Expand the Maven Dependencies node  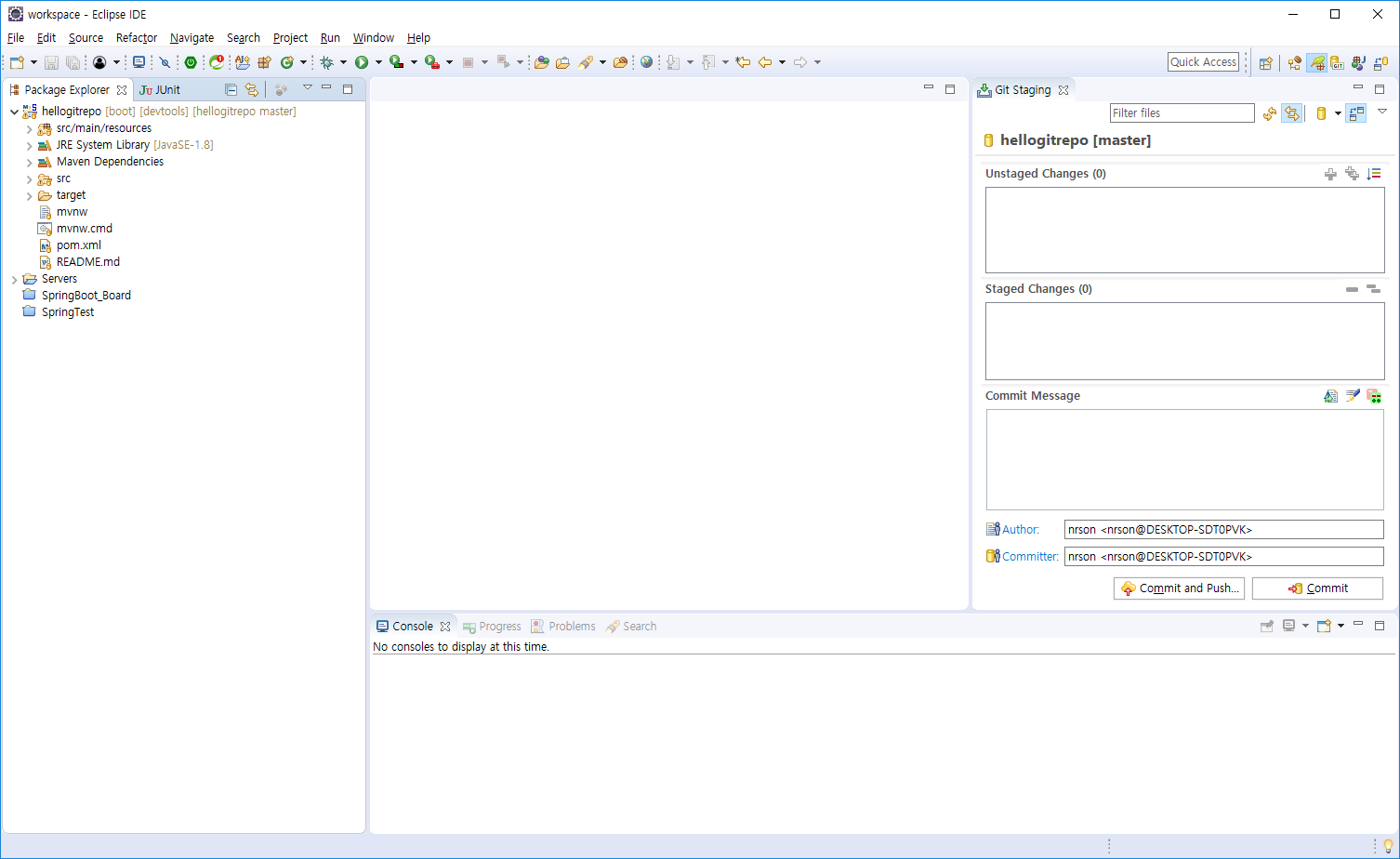point(29,163)
